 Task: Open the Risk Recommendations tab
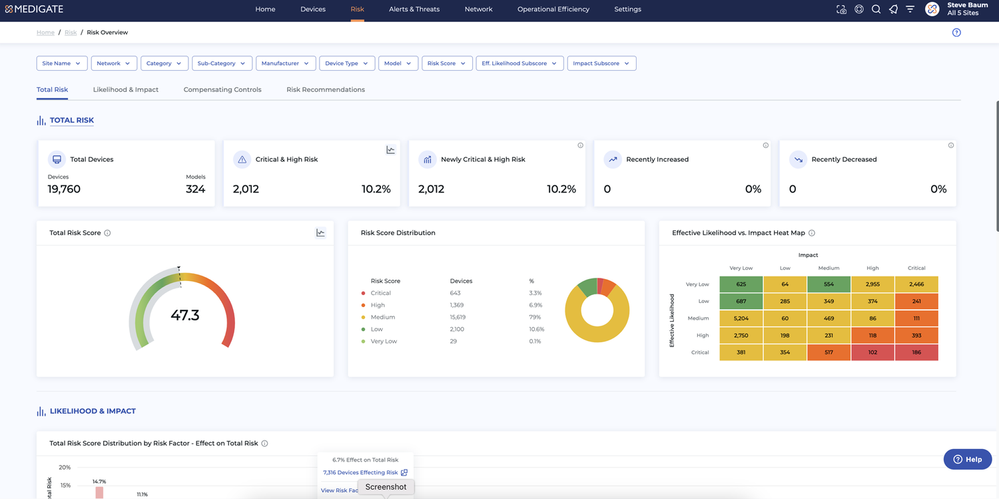325,90
